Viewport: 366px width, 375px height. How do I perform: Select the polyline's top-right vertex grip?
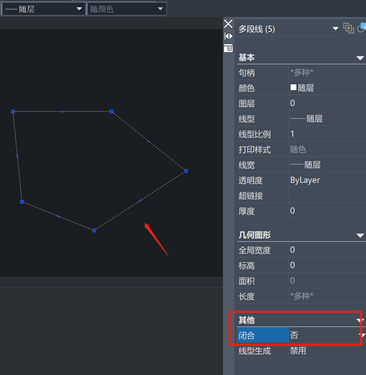click(112, 111)
